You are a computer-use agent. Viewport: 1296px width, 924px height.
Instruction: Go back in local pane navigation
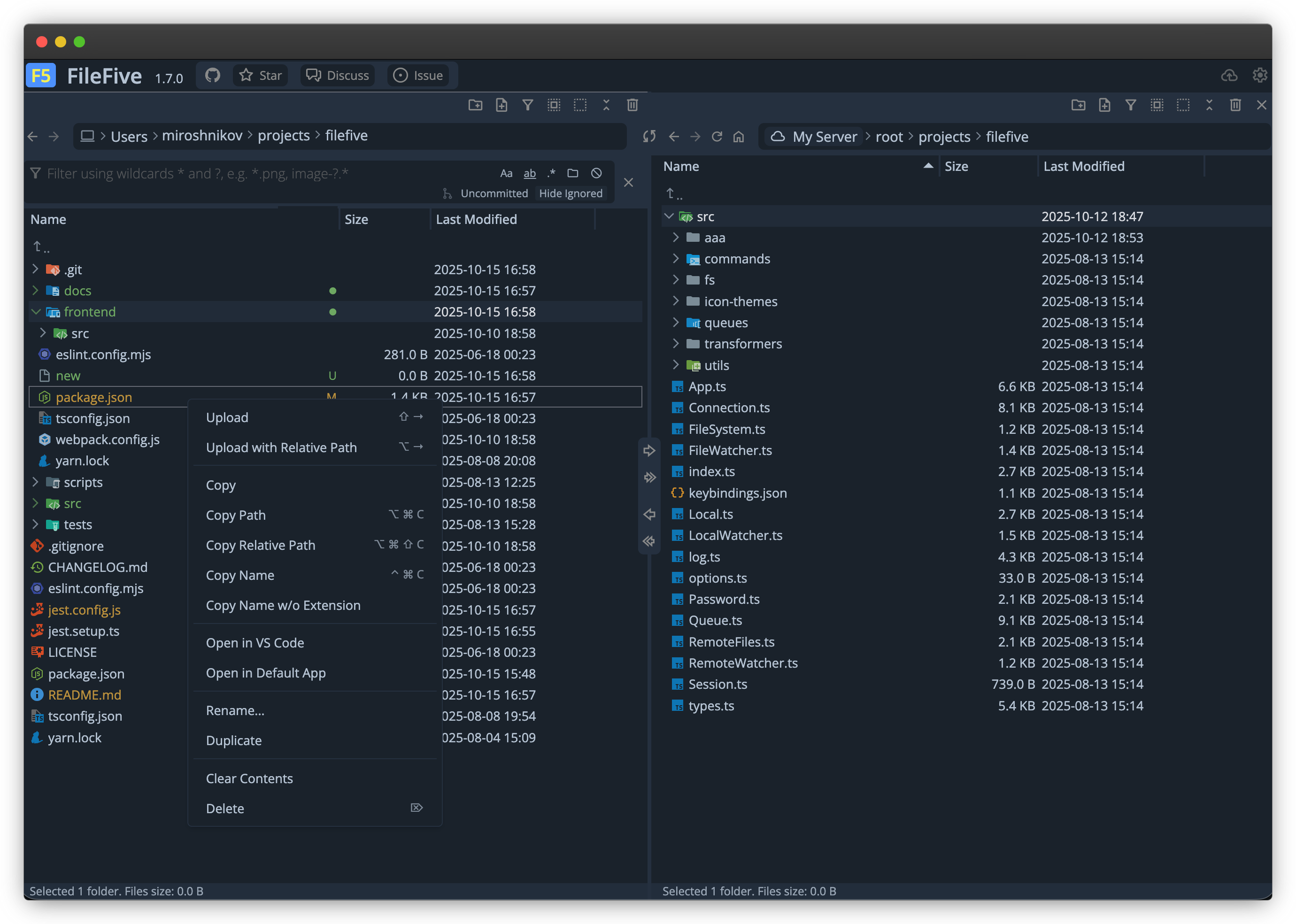coord(32,137)
